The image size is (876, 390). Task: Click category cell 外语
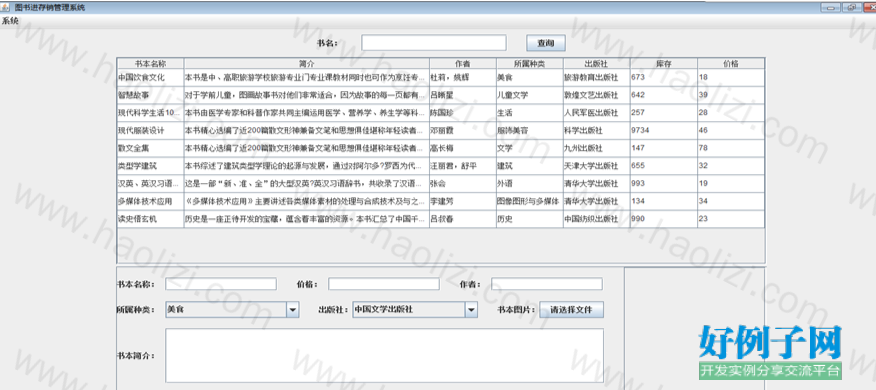click(530, 184)
